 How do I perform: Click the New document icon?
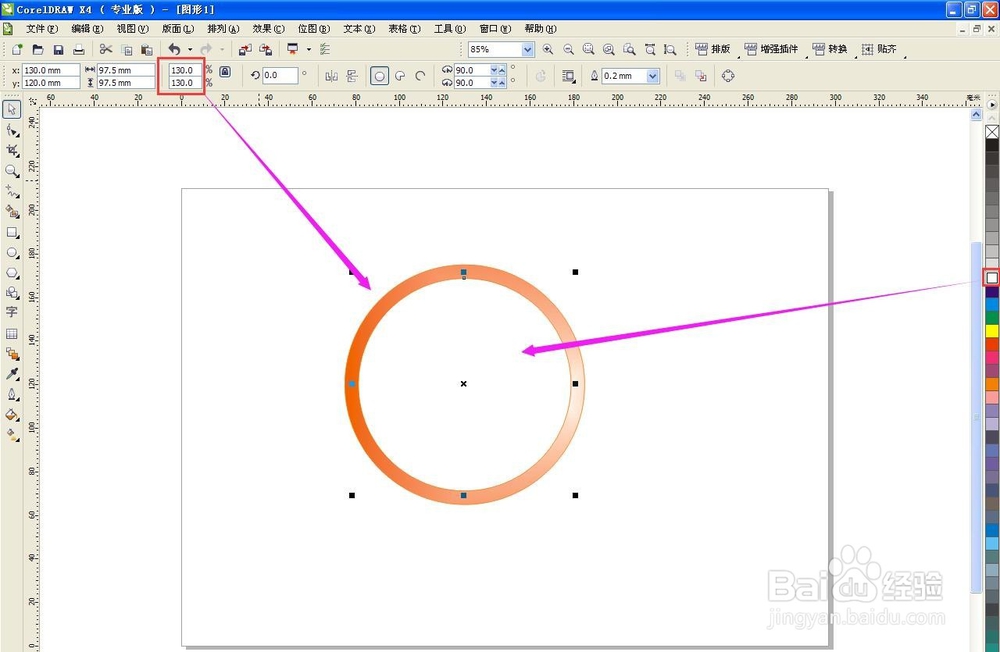click(17, 49)
